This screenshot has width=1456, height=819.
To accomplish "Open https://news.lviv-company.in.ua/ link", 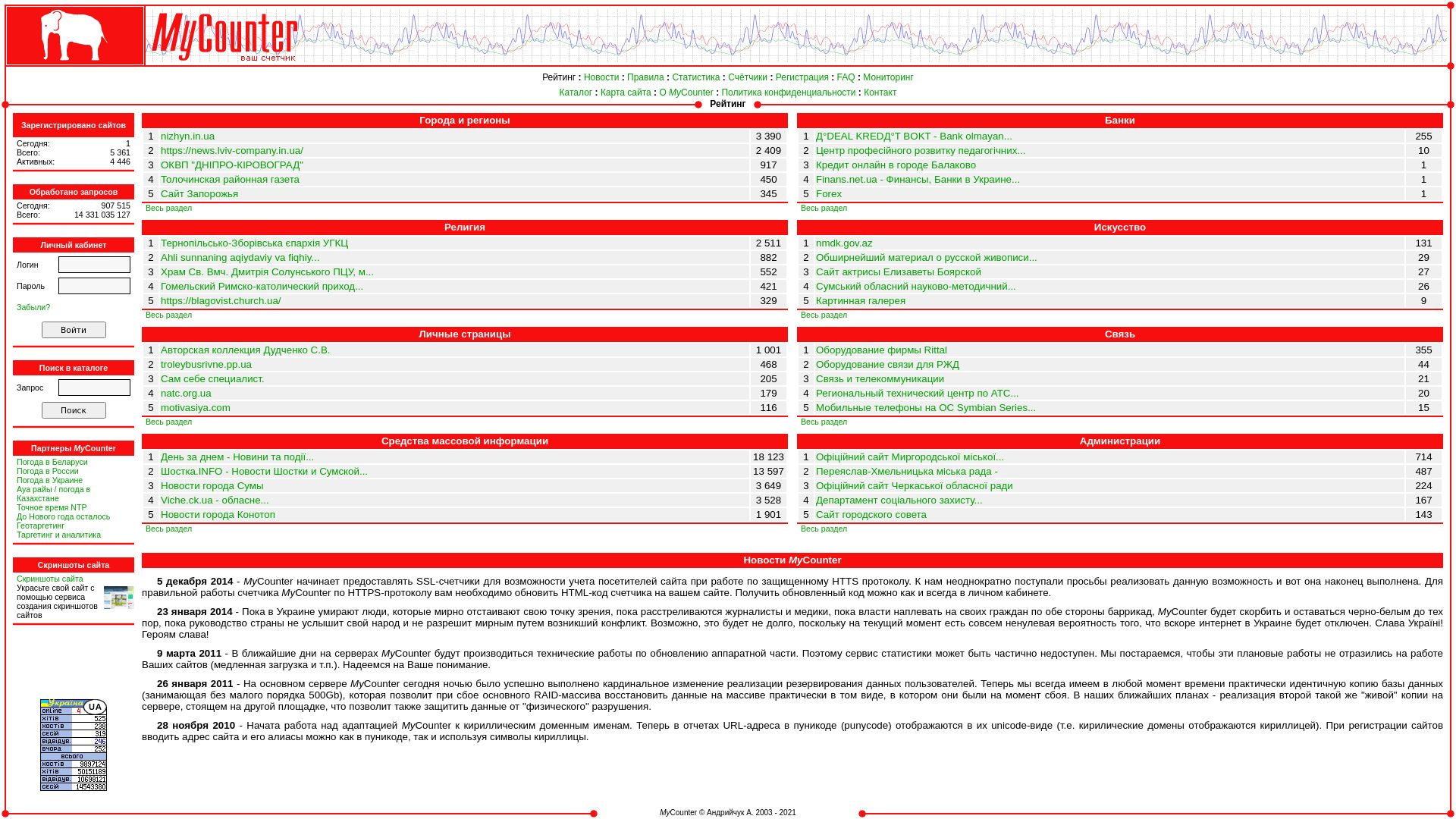I will pos(232,151).
